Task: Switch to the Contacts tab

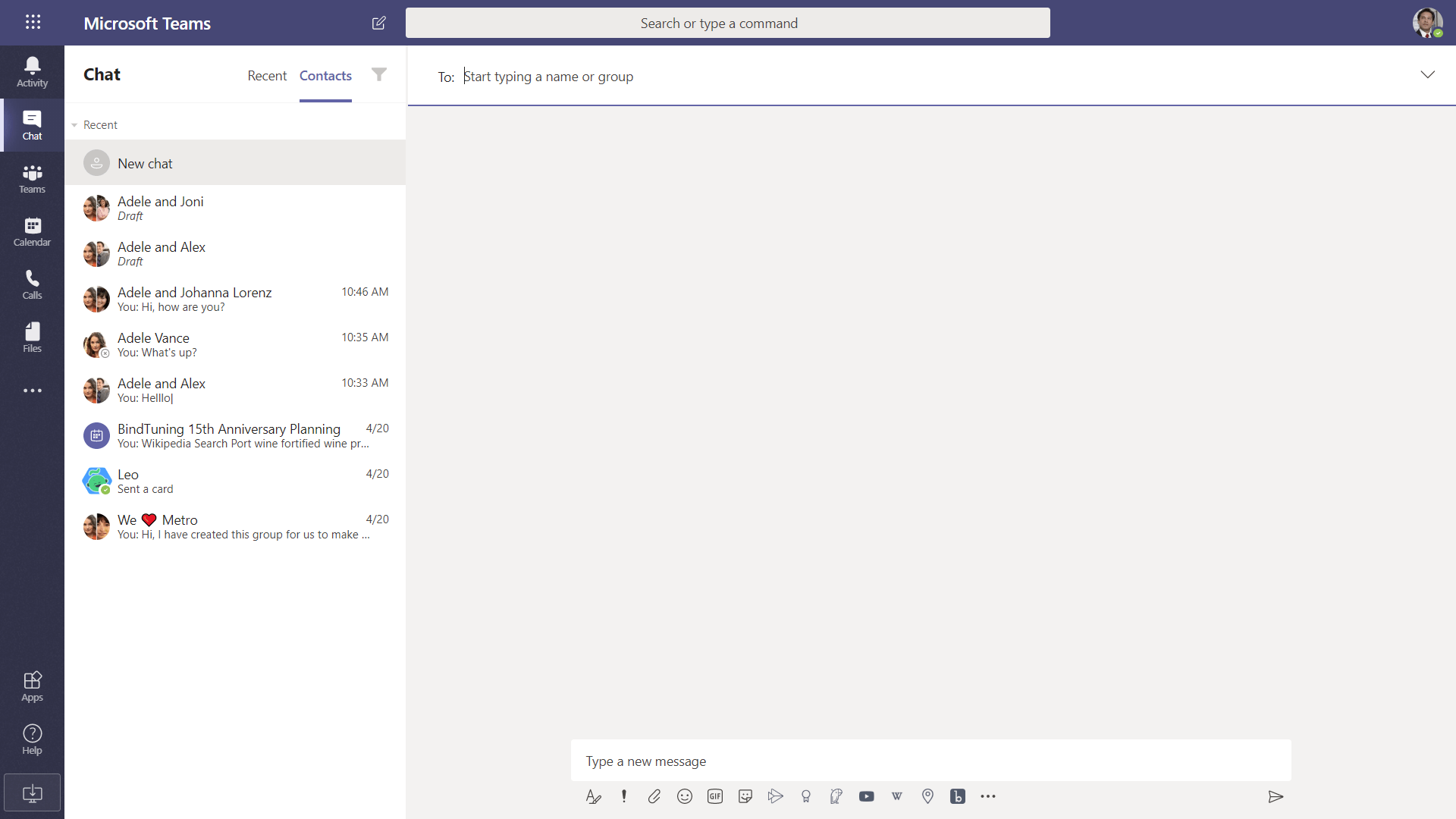Action: (325, 76)
